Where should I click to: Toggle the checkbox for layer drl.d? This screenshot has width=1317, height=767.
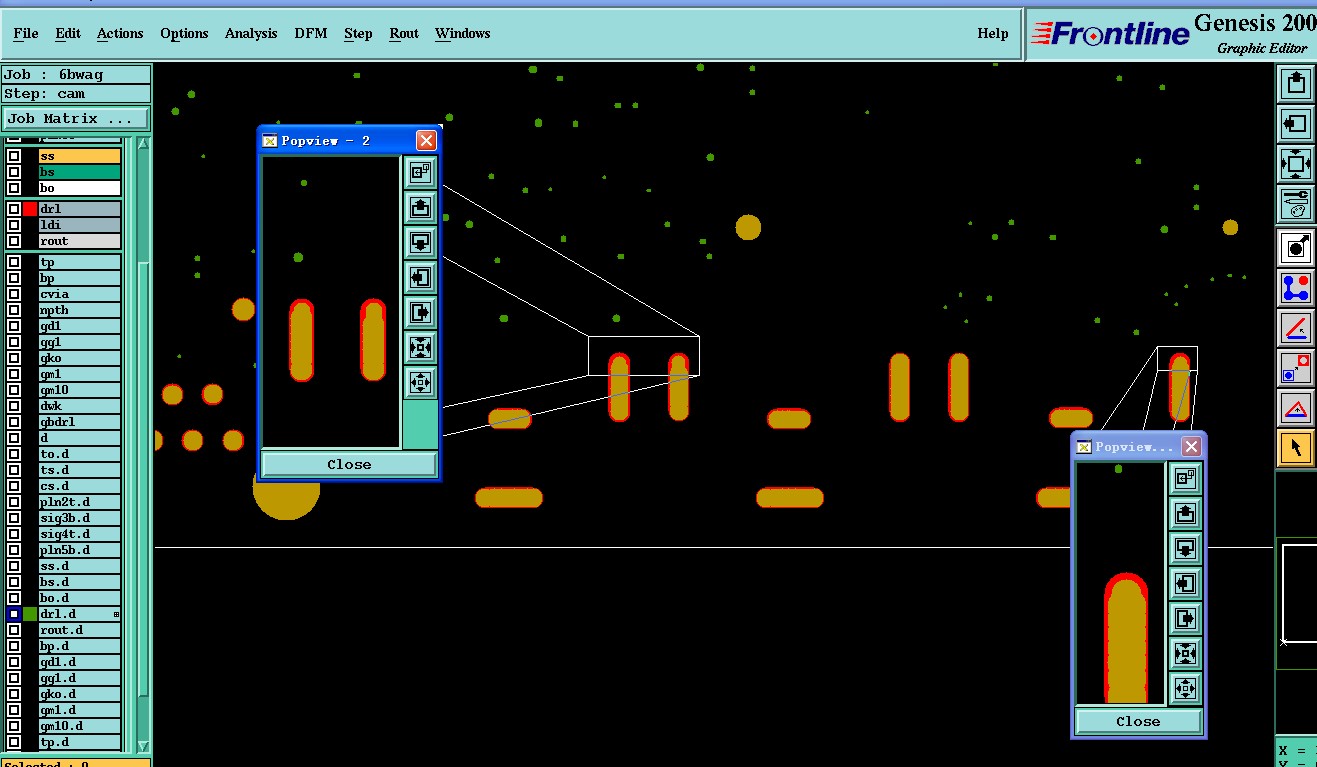(14, 614)
